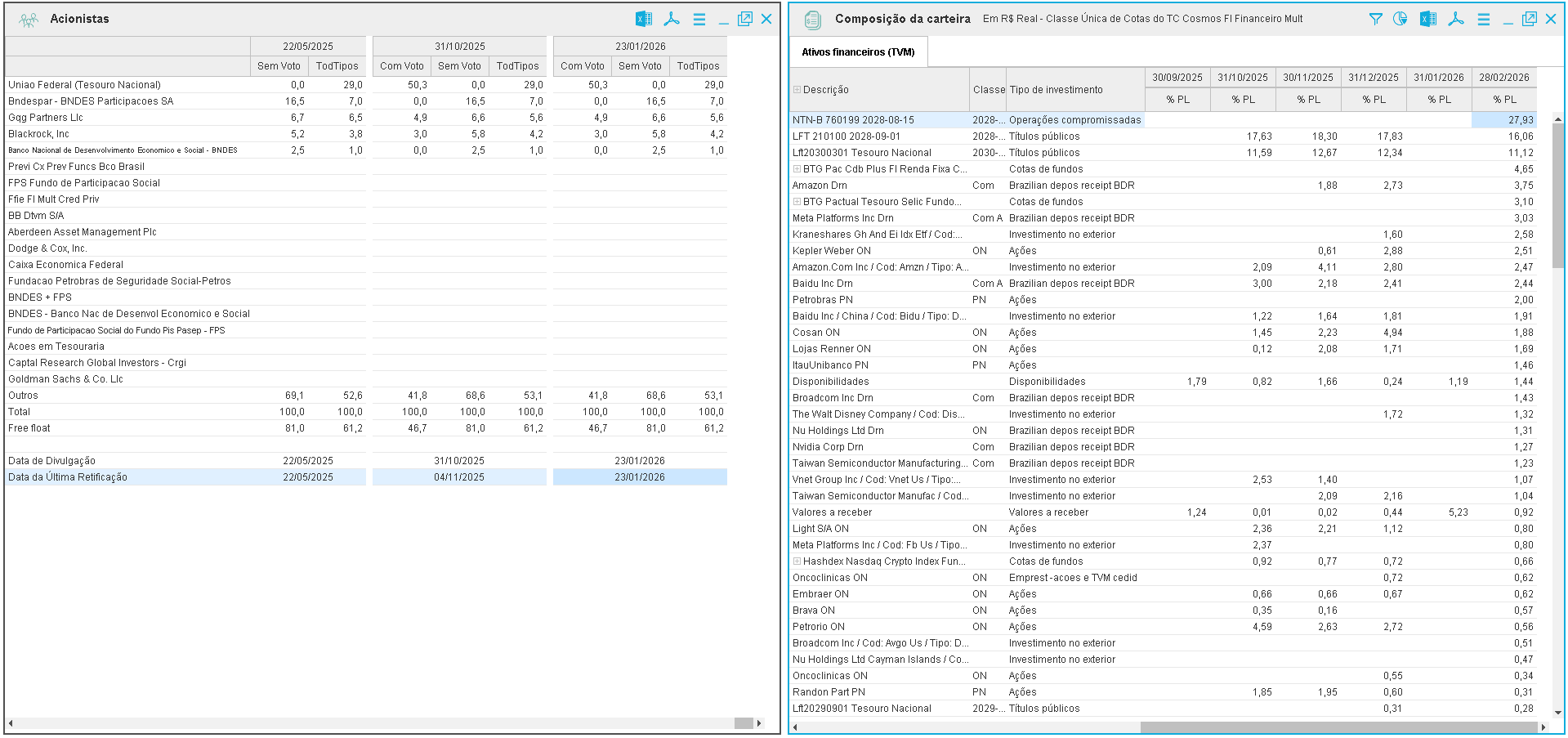Select the 'Bndespar - BNDES Participacoes SA' row
The image size is (1568, 738).
366,101
